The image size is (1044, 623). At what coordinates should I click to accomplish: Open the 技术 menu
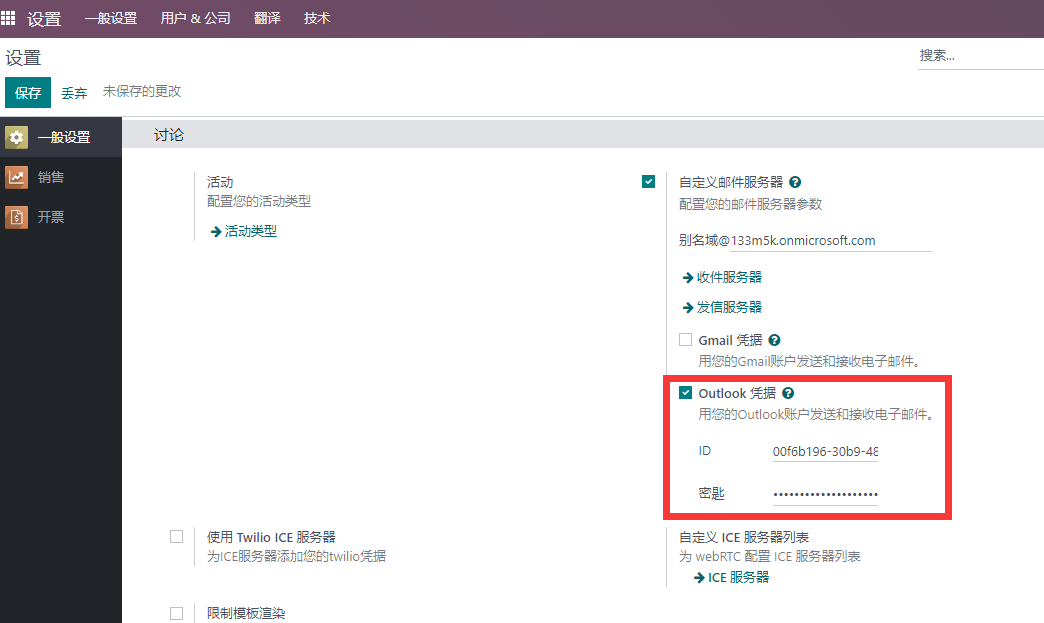317,18
